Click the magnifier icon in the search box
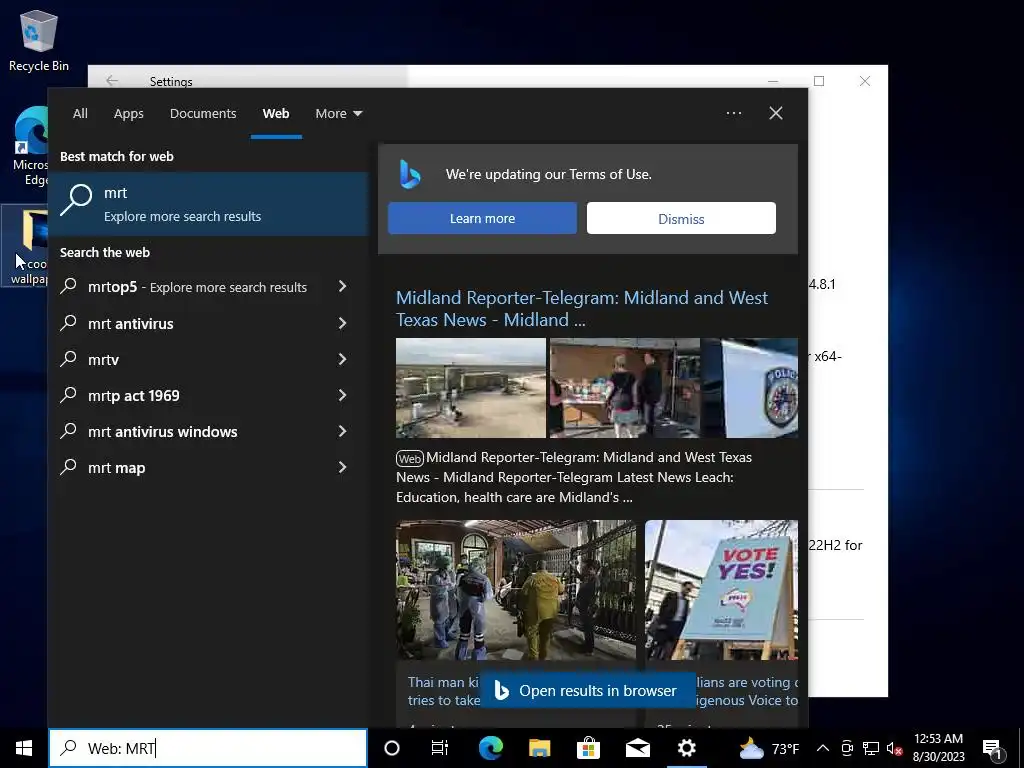The image size is (1024, 768). [69, 748]
